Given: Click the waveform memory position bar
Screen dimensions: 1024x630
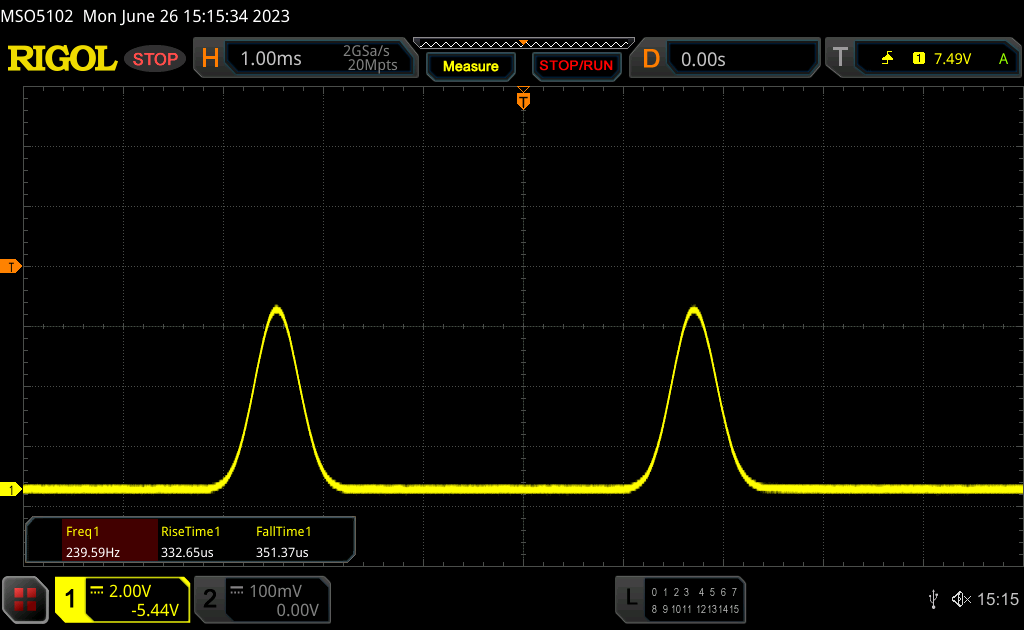Looking at the screenshot, I should click(x=524, y=44).
